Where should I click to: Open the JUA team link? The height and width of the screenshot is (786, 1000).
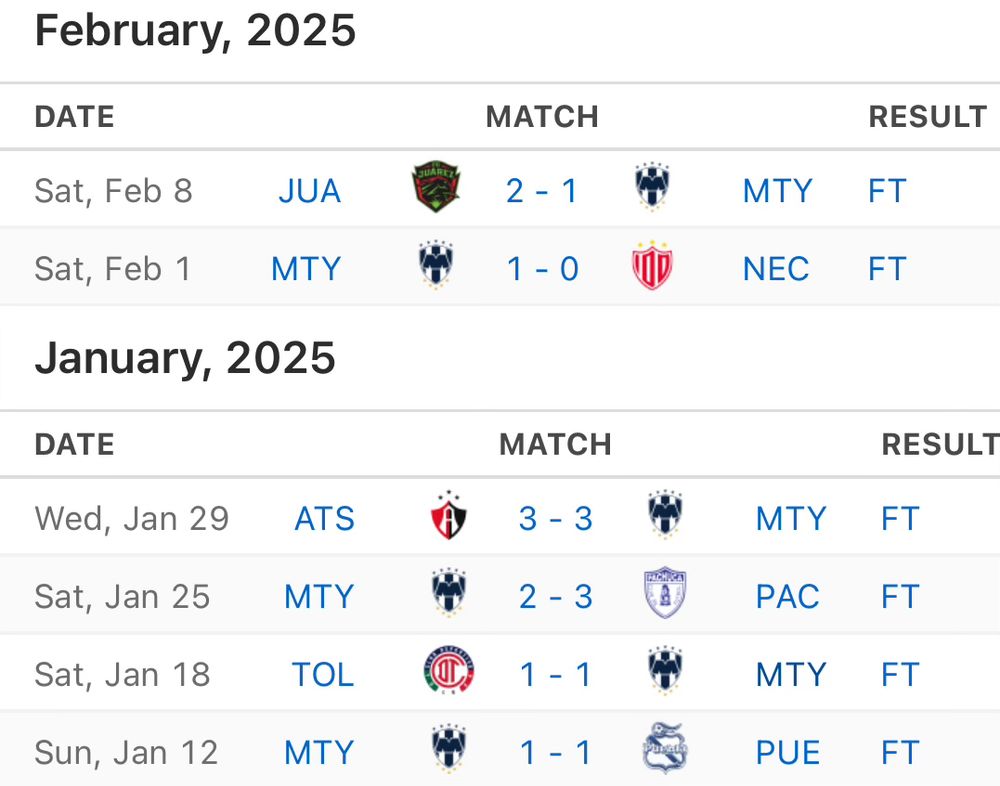pyautogui.click(x=310, y=190)
